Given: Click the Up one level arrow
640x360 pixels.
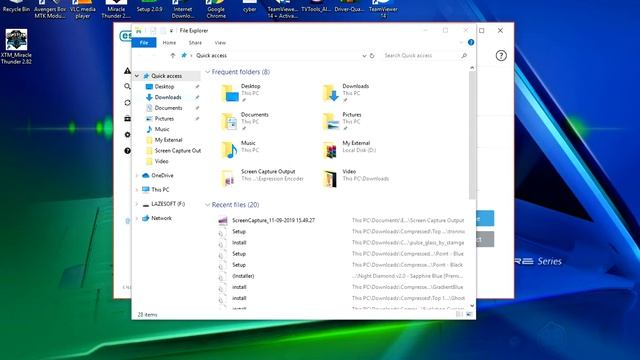Looking at the screenshot, I should coord(173,56).
